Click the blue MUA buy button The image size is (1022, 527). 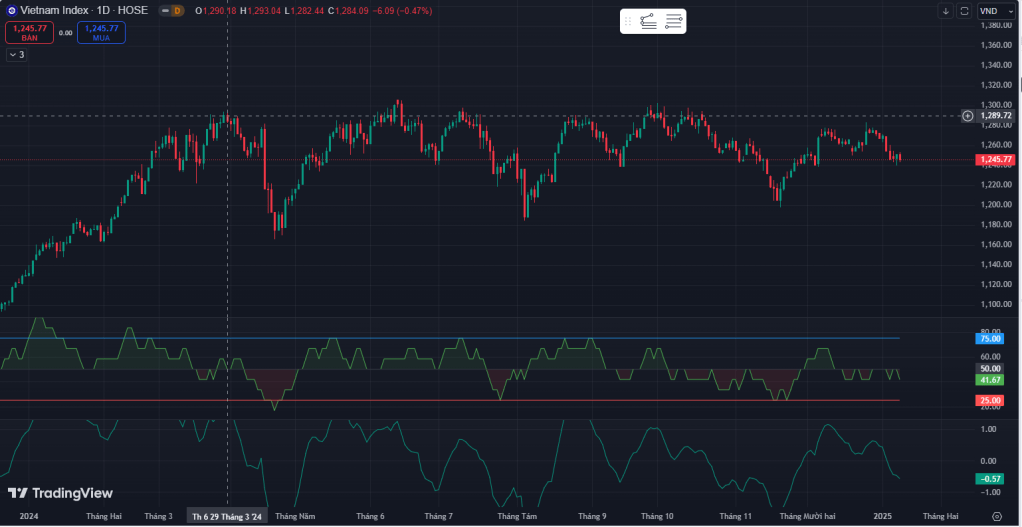point(101,32)
